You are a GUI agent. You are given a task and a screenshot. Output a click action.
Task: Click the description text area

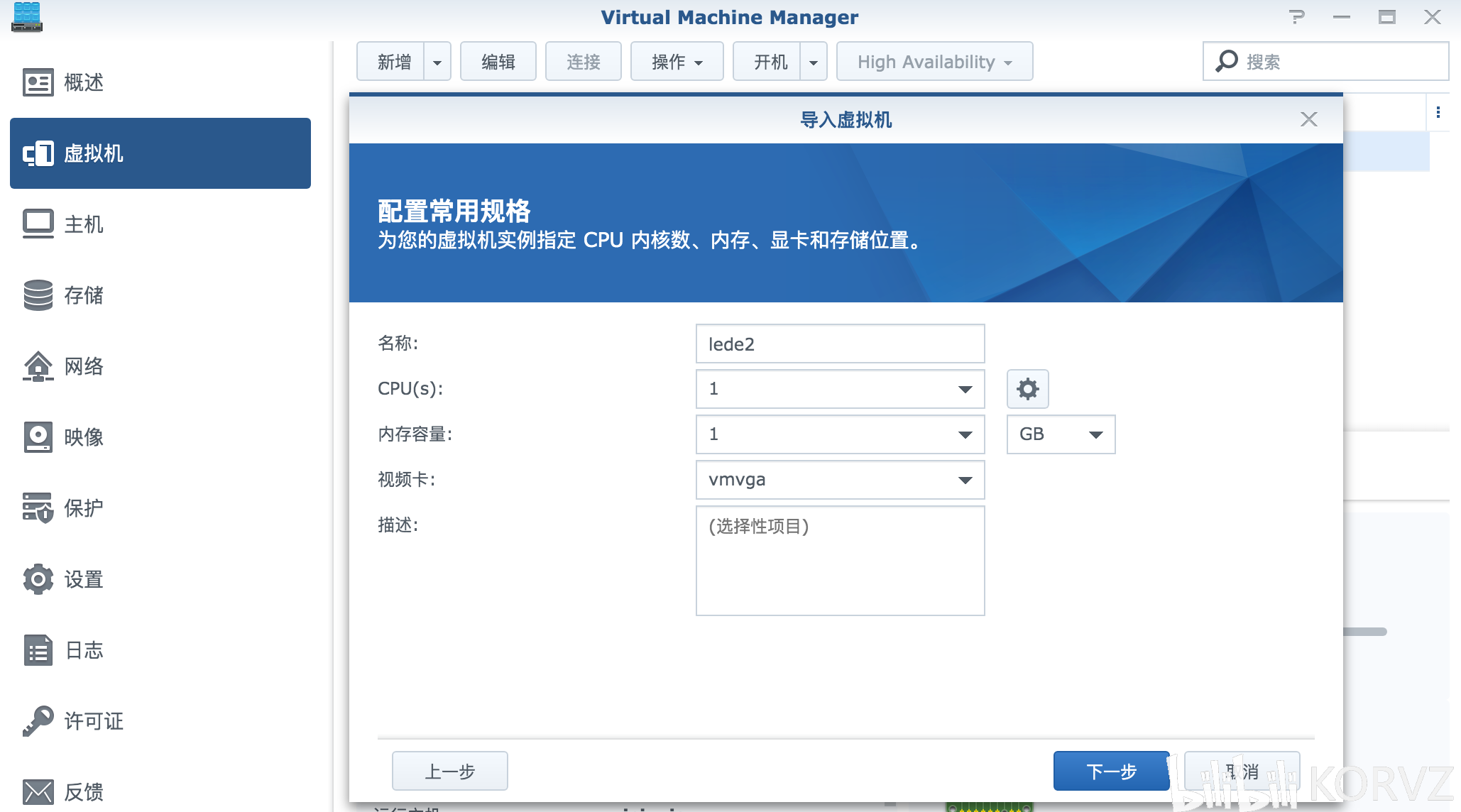coord(840,561)
